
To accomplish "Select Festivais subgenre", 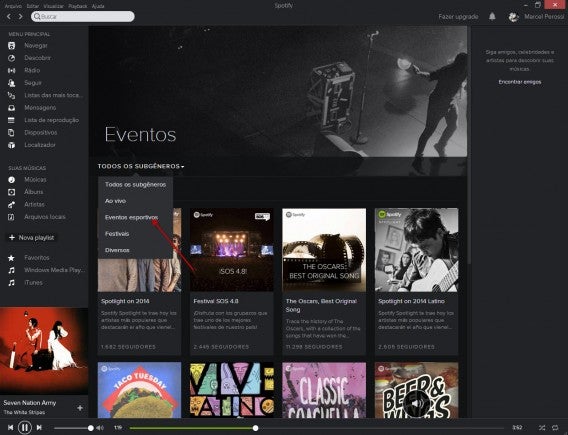I will coord(135,234).
